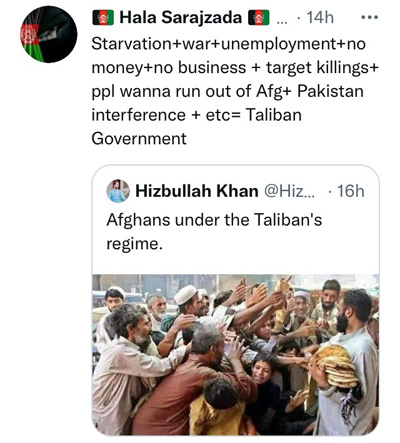Viewport: 400px width, 443px height.
Task: Open the Hizbullah Khan display name link
Action: (x=197, y=191)
